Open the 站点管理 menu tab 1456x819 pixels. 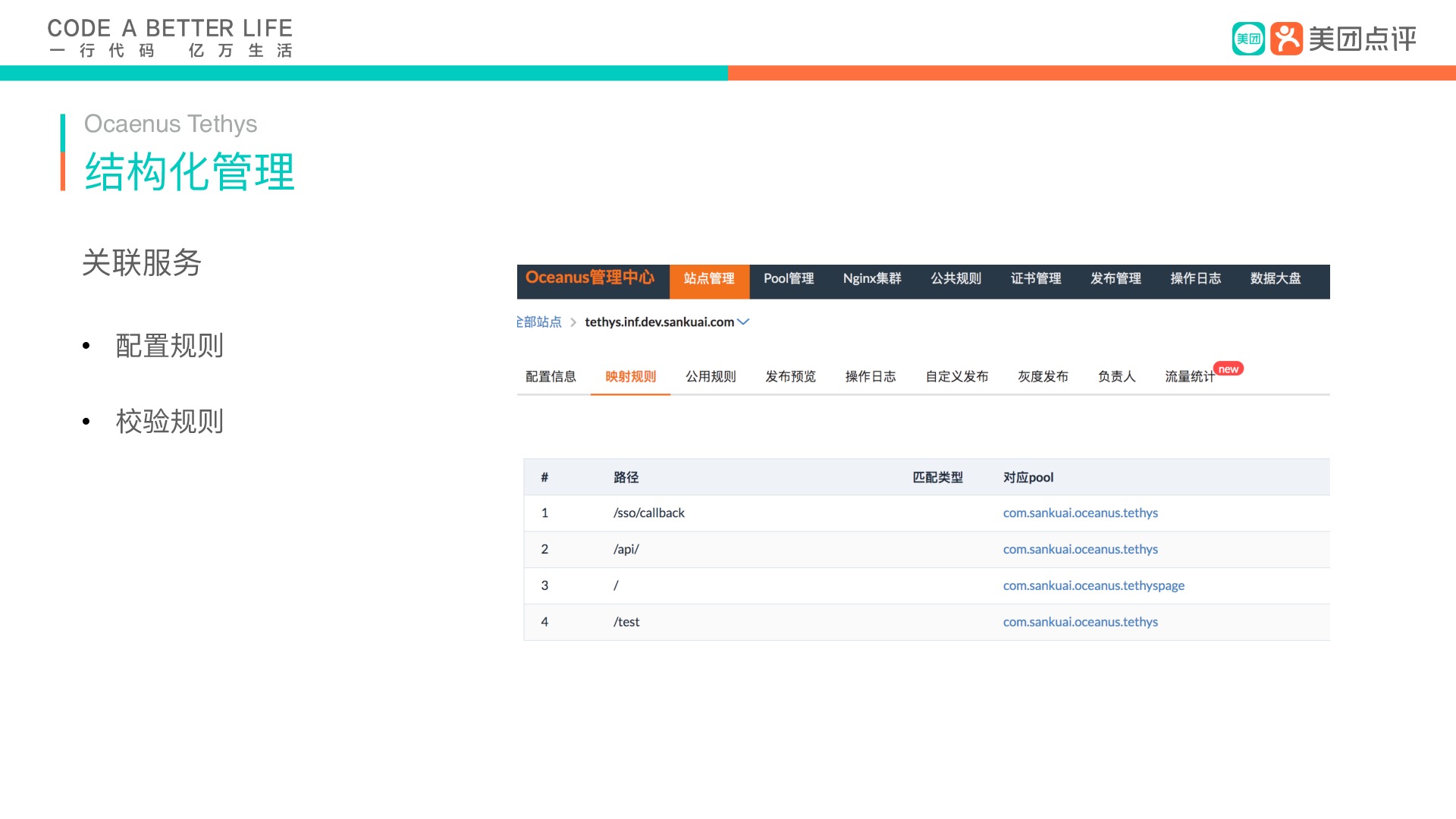pyautogui.click(x=709, y=281)
